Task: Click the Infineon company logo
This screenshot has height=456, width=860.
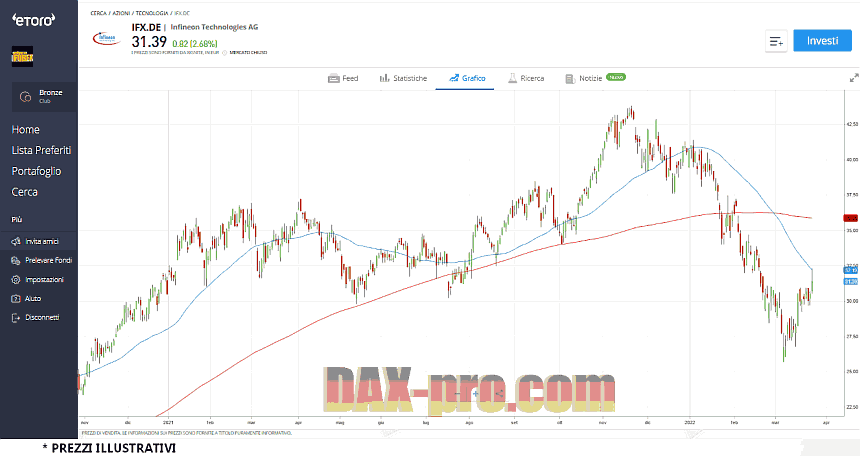Action: (x=107, y=38)
